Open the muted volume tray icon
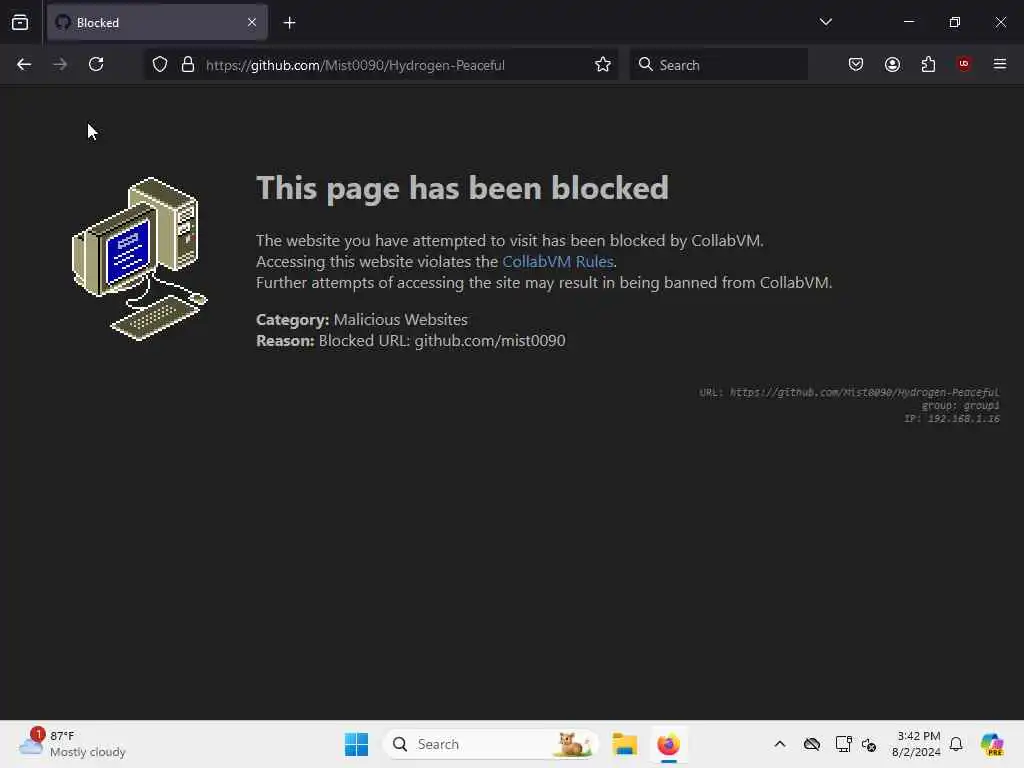The width and height of the screenshot is (1024, 768). [x=869, y=744]
